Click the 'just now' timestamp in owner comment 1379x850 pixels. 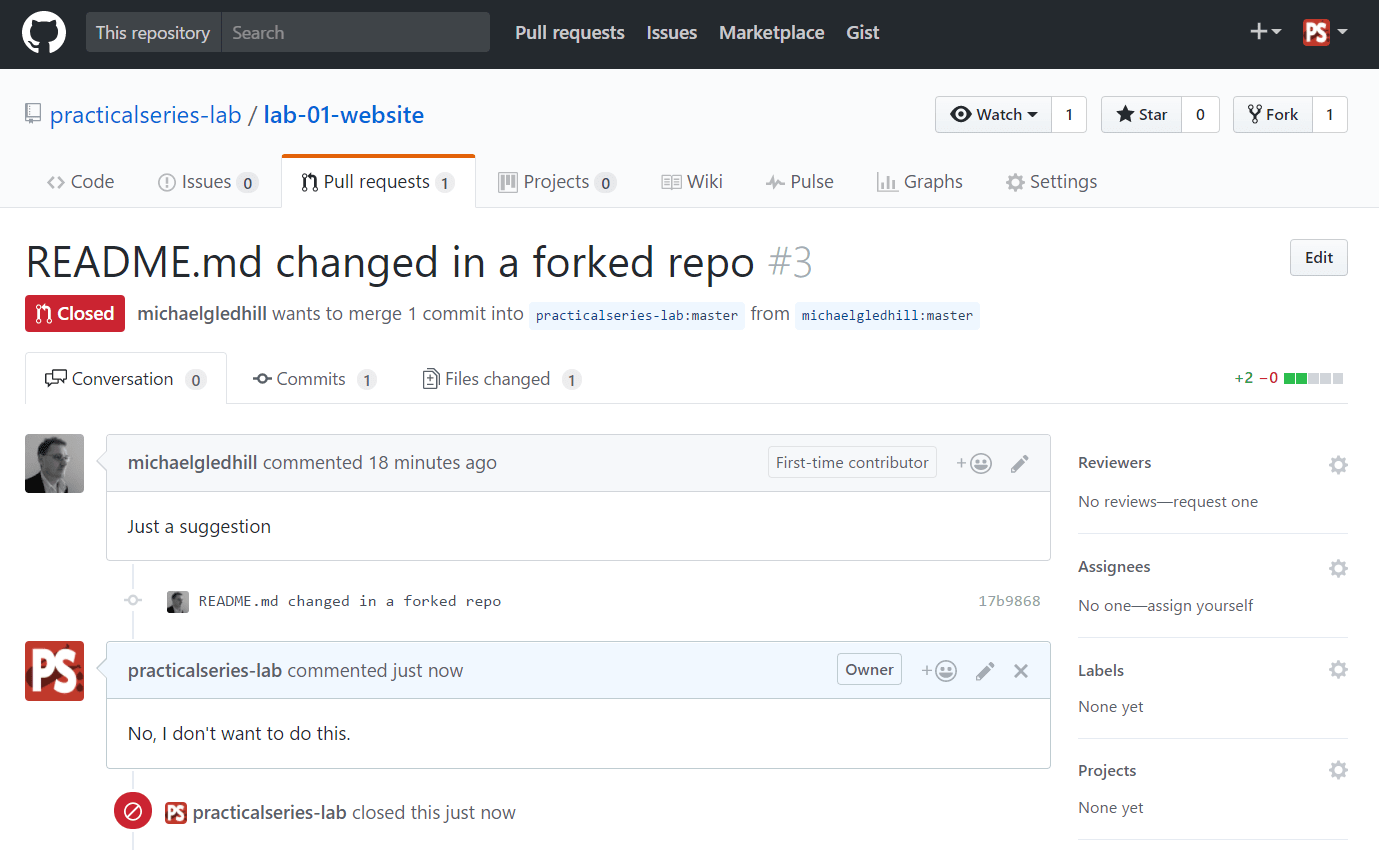click(x=427, y=671)
